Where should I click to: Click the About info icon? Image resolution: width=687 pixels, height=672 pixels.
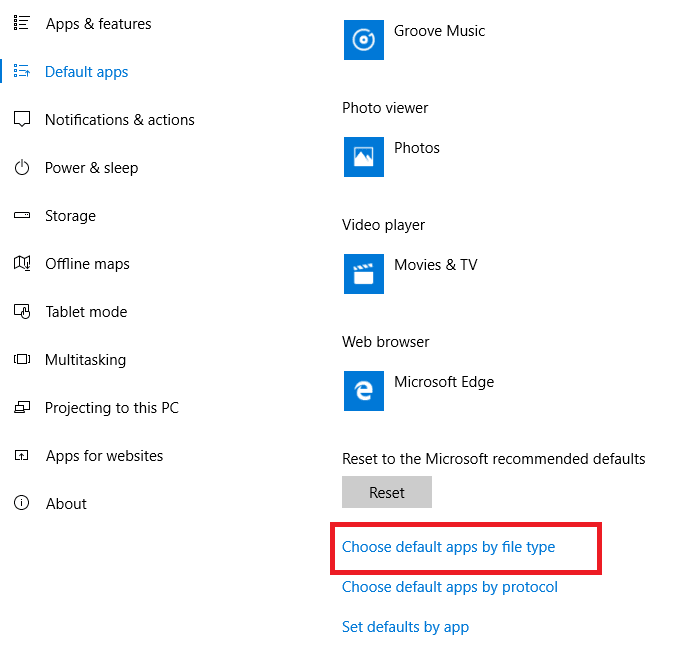[x=22, y=504]
